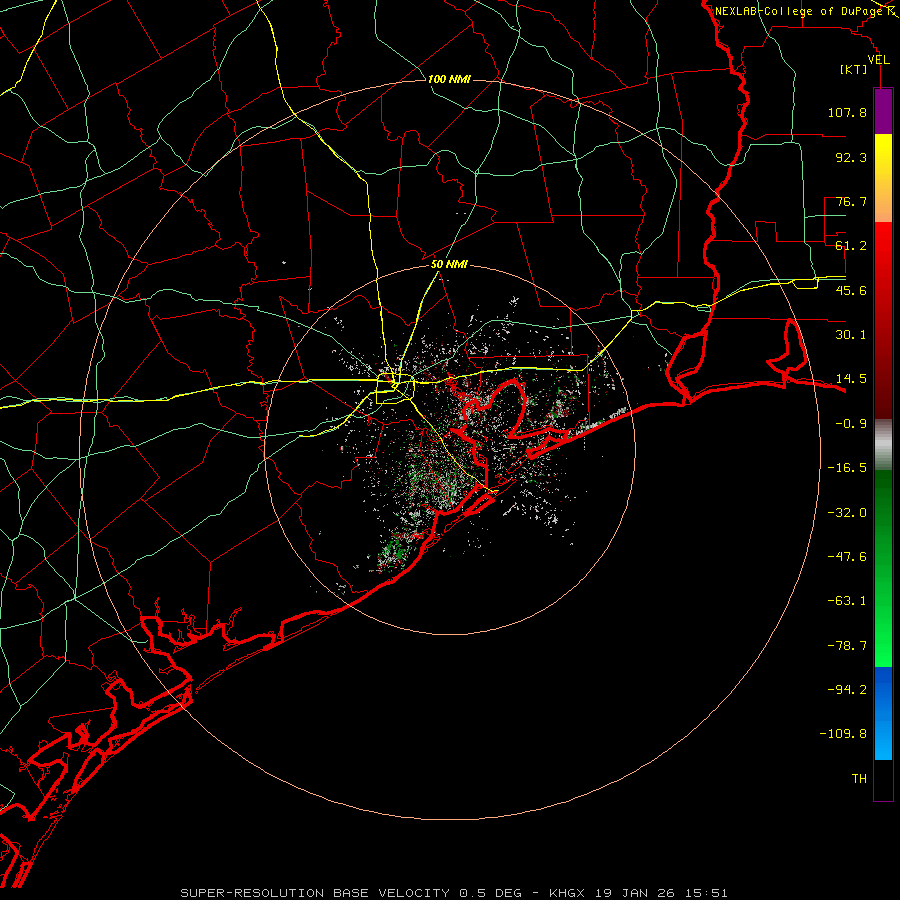Click the product title caption at bottom

[454, 893]
